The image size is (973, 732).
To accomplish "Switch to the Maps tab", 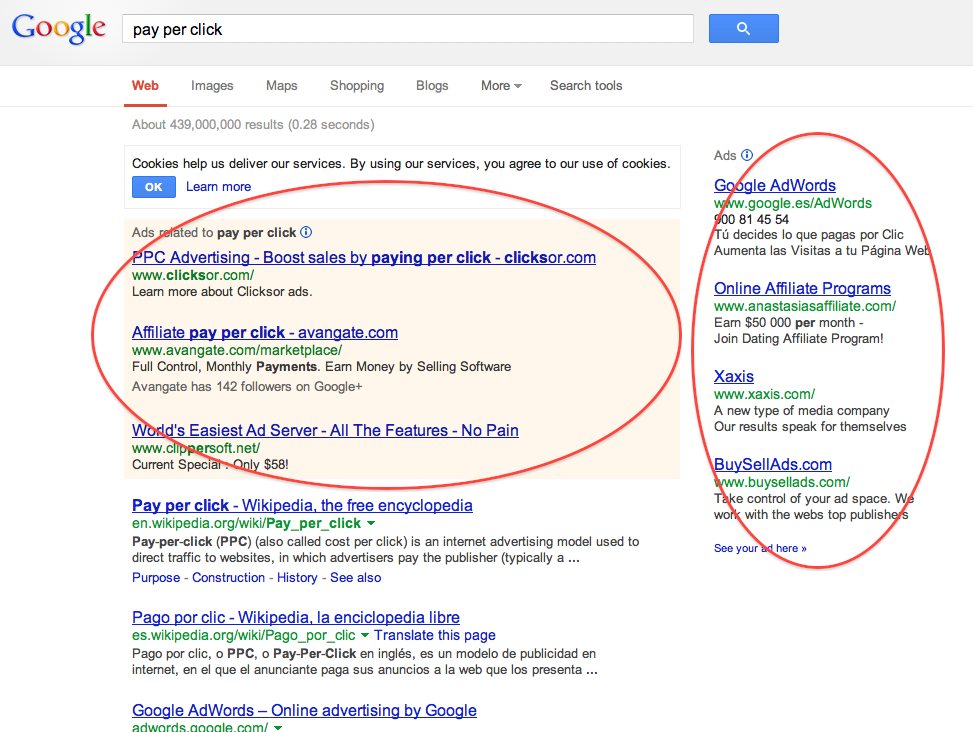I will tap(281, 86).
